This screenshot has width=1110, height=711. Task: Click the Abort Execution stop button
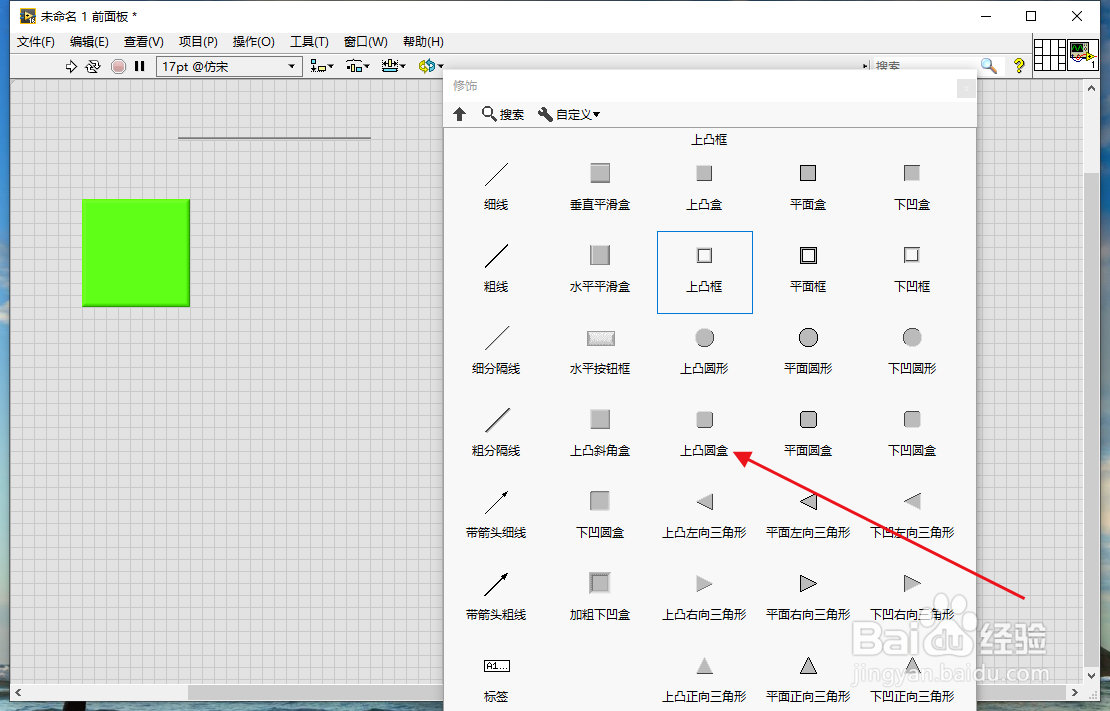click(x=119, y=67)
